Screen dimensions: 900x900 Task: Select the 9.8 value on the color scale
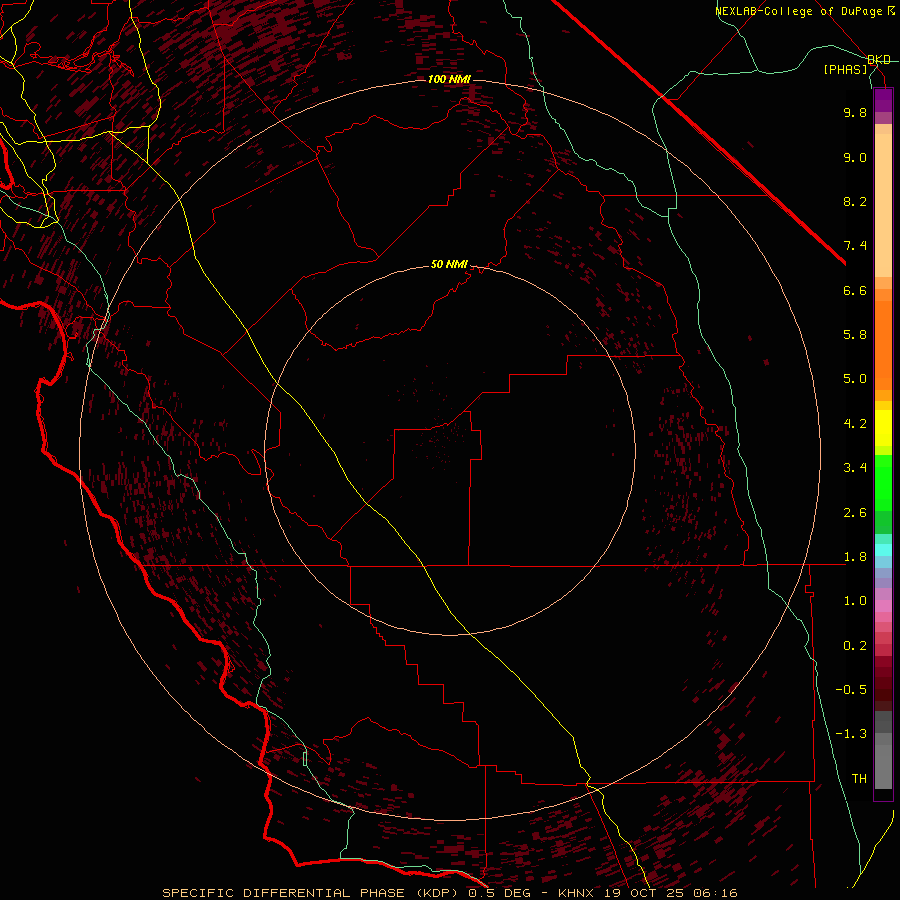855,112
